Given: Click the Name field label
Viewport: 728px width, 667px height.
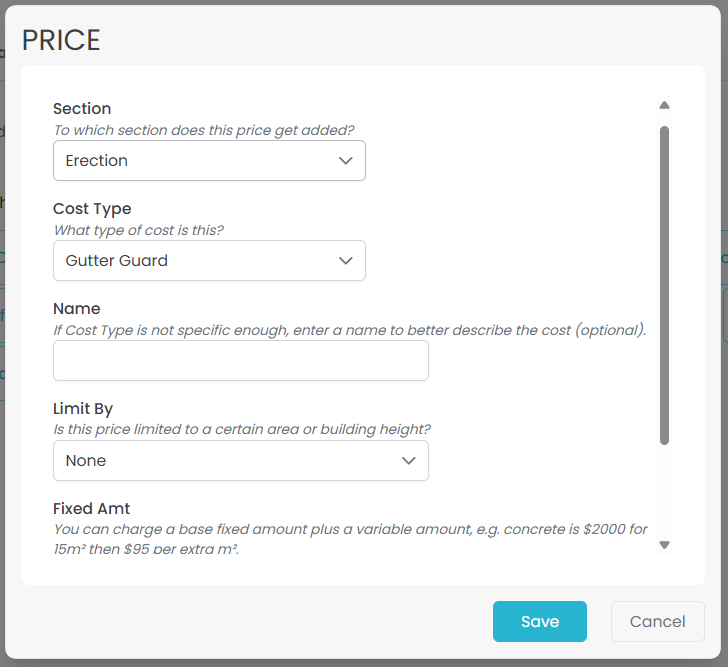Looking at the screenshot, I should (77, 309).
